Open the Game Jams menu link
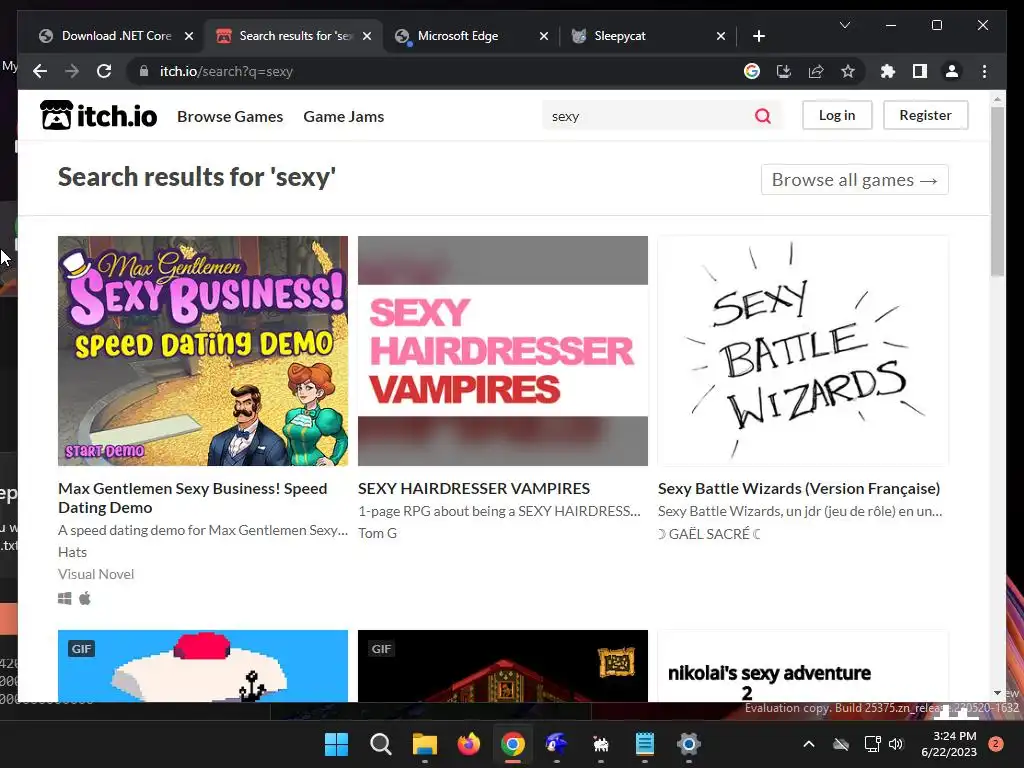This screenshot has height=768, width=1024. [344, 116]
